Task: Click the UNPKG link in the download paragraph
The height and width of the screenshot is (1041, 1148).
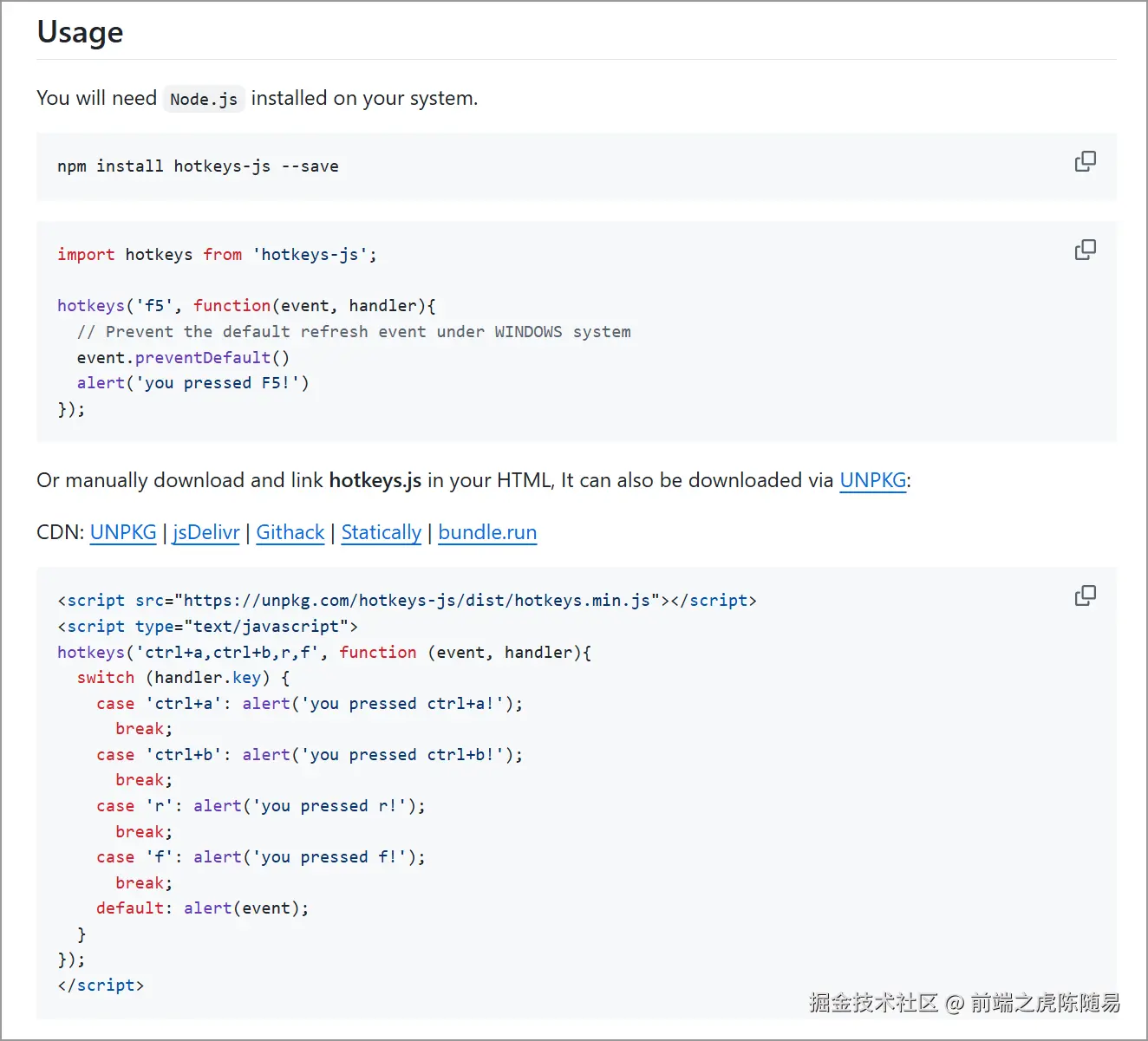Action: [872, 480]
